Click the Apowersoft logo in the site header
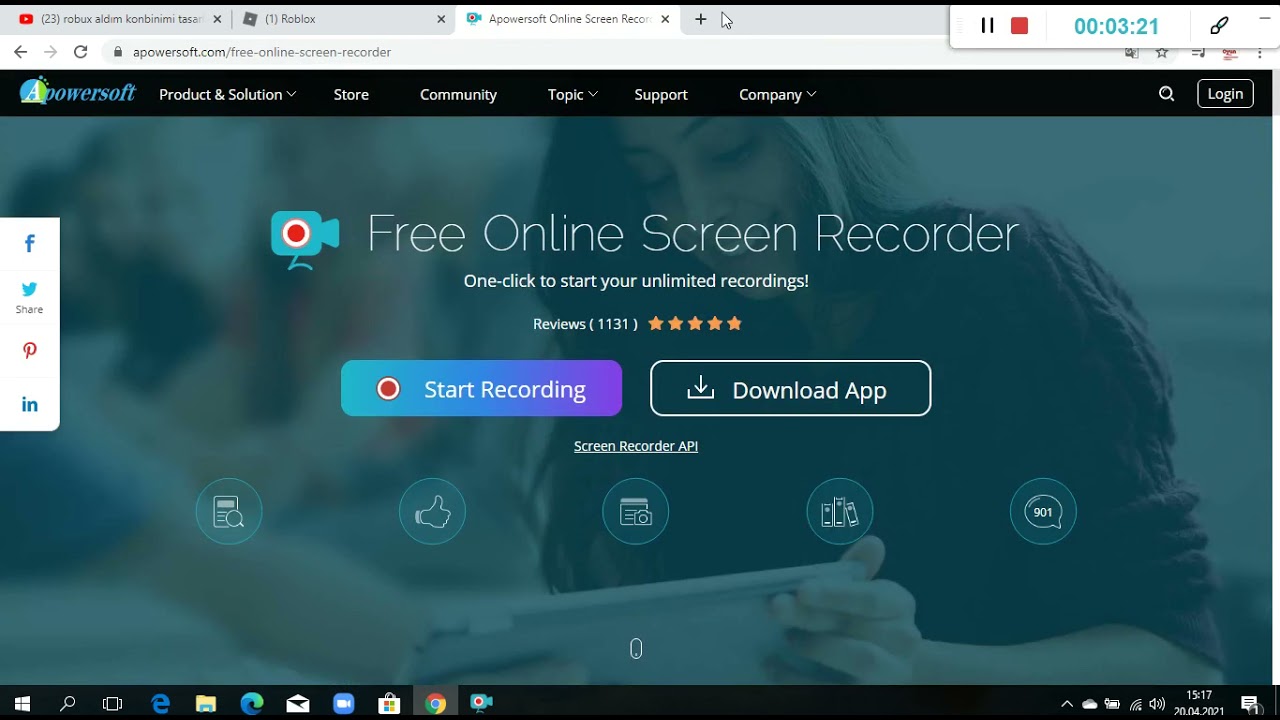 click(78, 92)
